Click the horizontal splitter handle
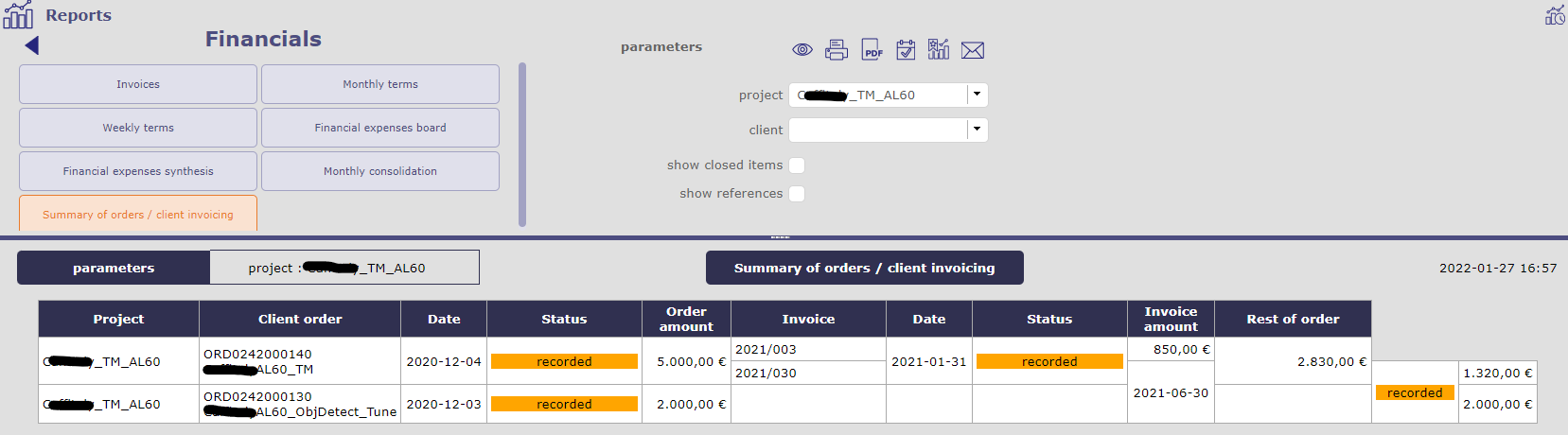 (x=780, y=236)
